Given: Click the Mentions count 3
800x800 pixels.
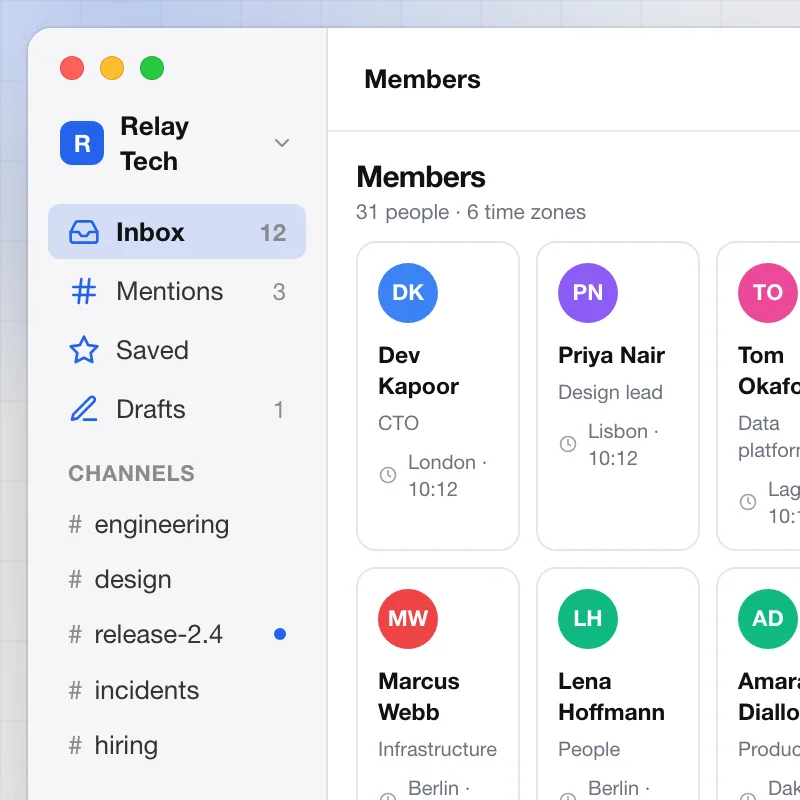Looking at the screenshot, I should click(x=279, y=292).
